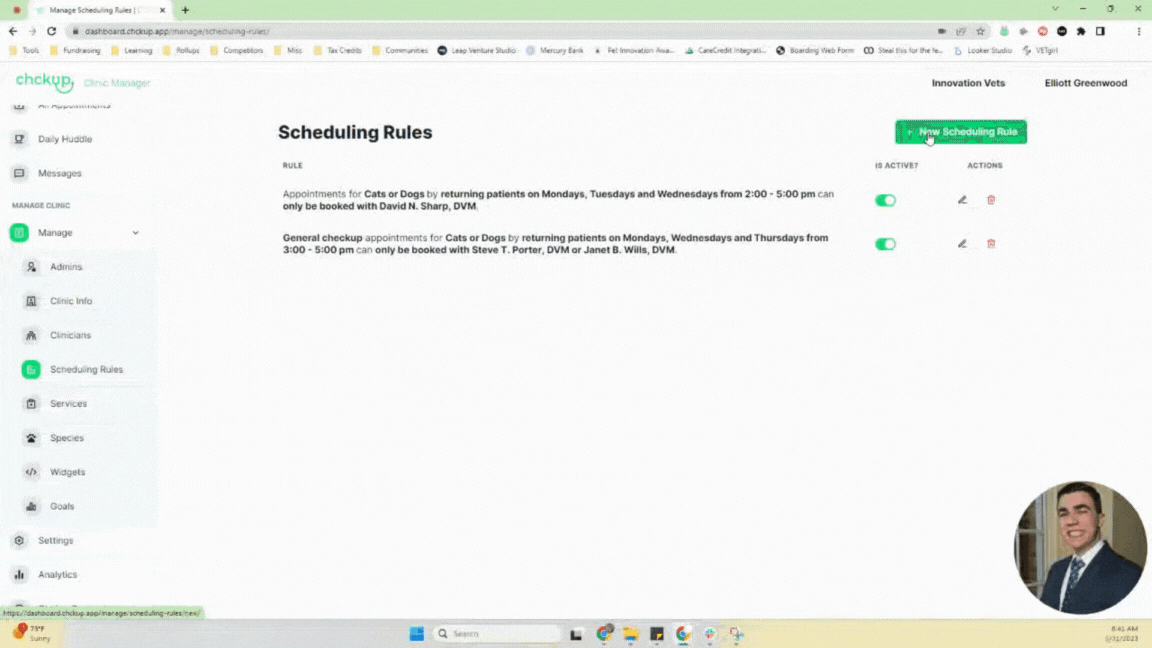The image size is (1152, 648).
Task: Open Analytics in sidebar
Action: [57, 575]
